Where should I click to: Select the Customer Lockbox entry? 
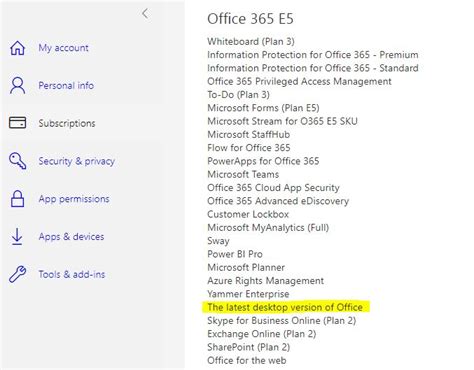[x=248, y=214]
